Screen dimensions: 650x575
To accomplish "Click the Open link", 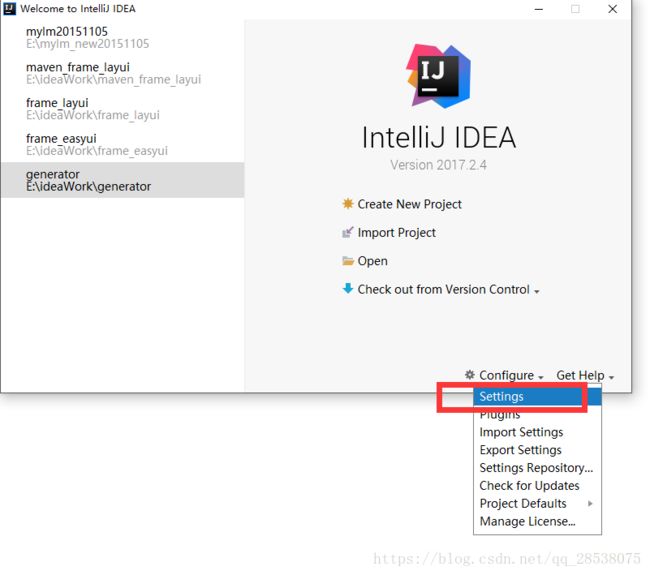I will tap(372, 261).
